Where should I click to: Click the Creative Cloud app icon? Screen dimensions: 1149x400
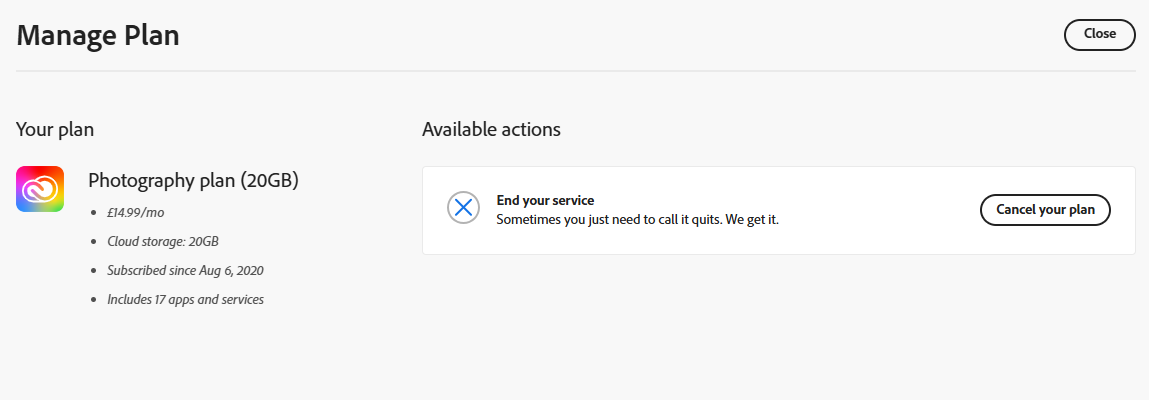coord(40,189)
